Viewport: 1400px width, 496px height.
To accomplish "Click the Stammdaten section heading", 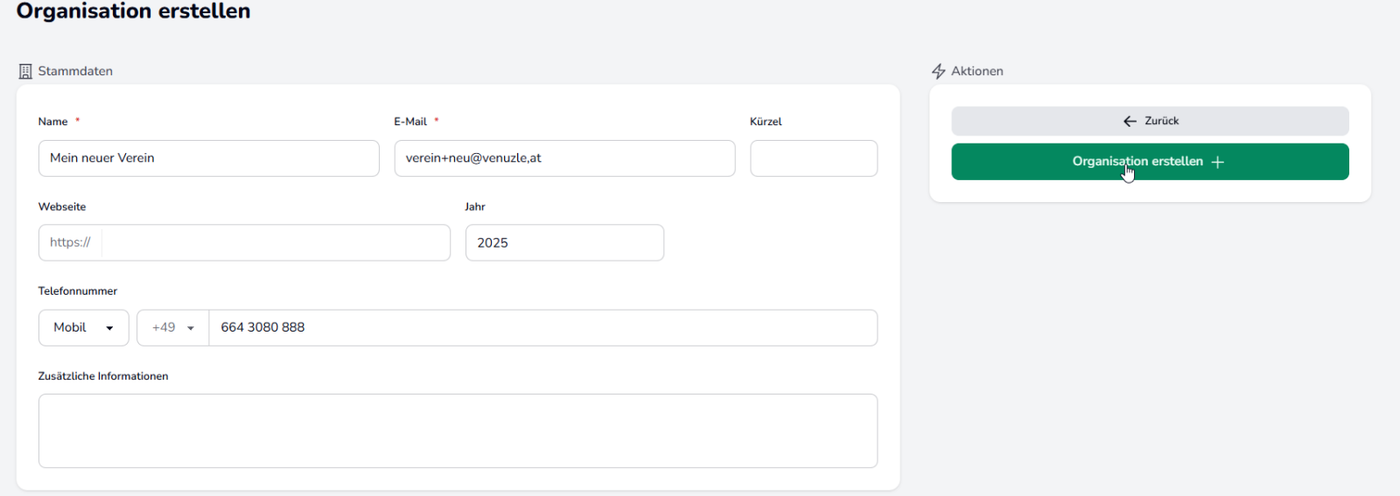I will point(75,72).
